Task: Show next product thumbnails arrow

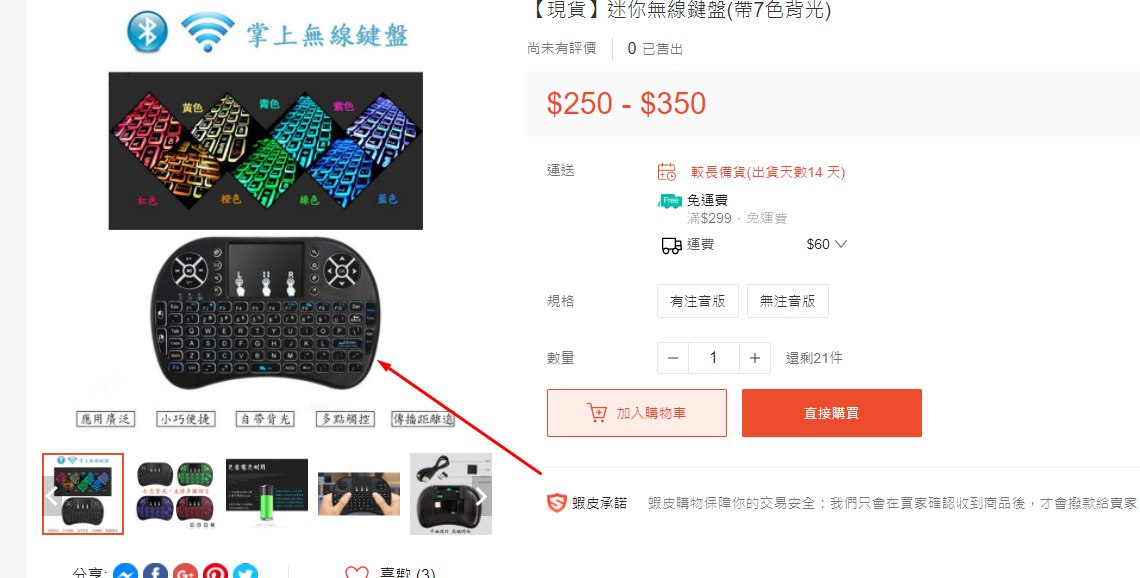Action: click(481, 497)
